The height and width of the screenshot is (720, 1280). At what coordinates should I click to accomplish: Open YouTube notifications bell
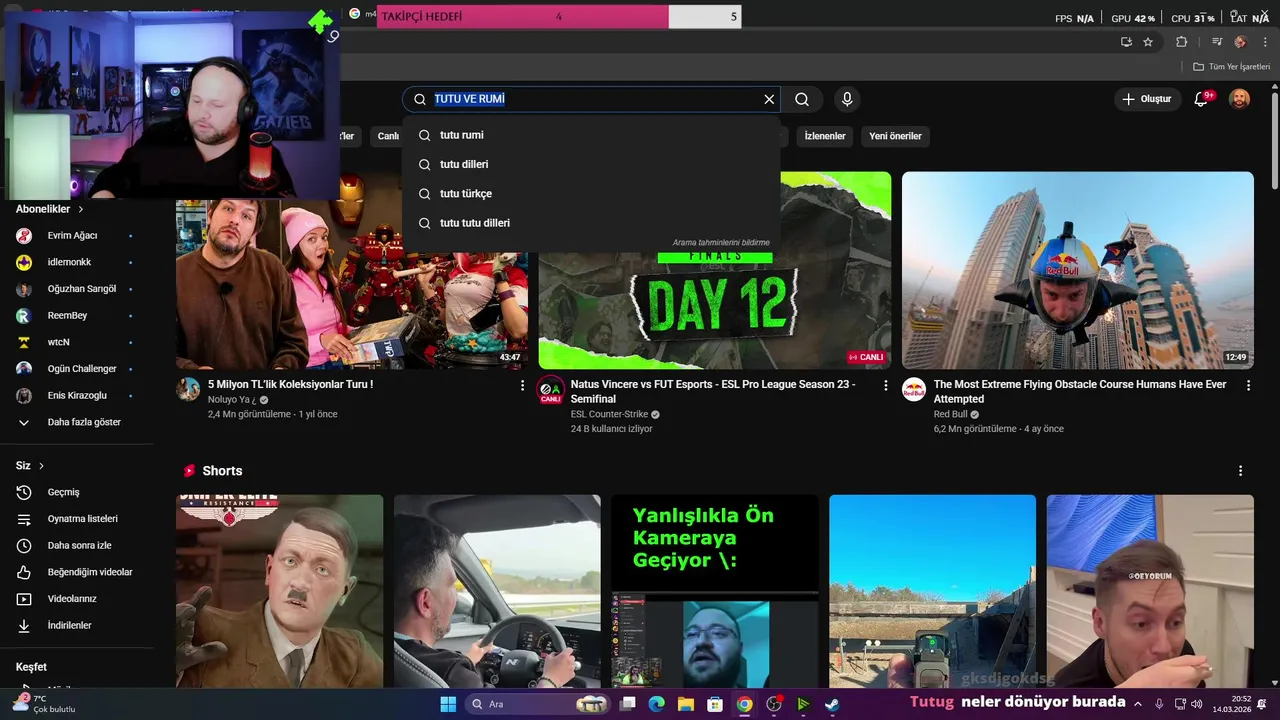(x=1202, y=99)
